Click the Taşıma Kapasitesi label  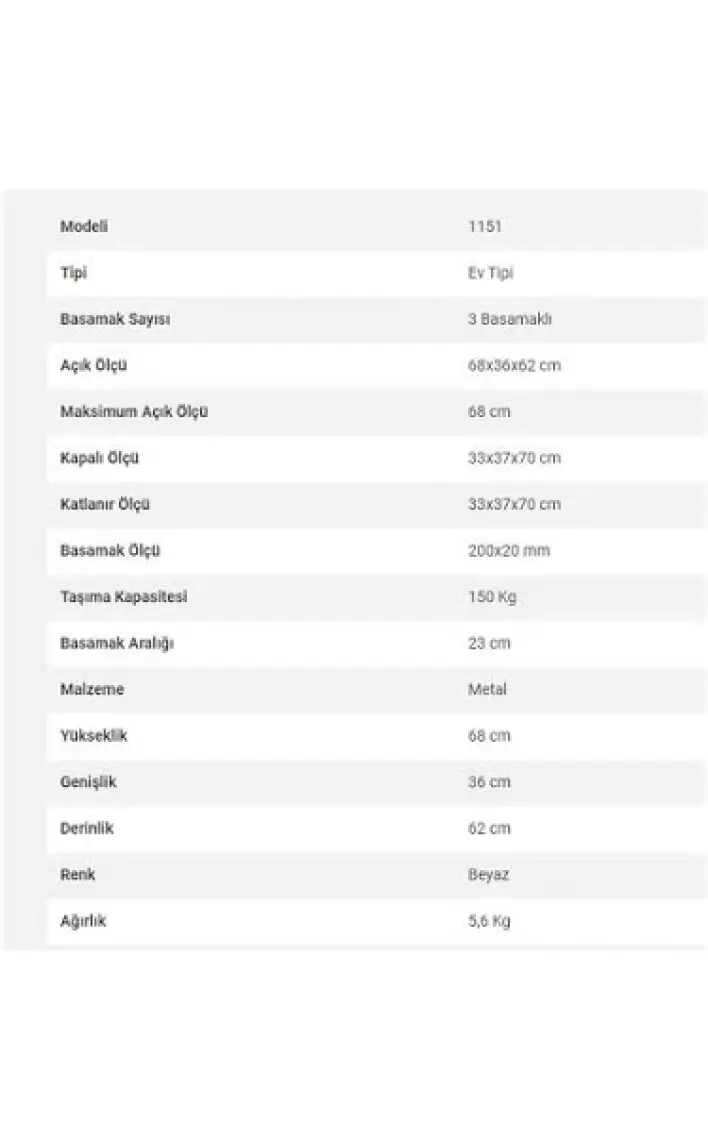coord(124,597)
